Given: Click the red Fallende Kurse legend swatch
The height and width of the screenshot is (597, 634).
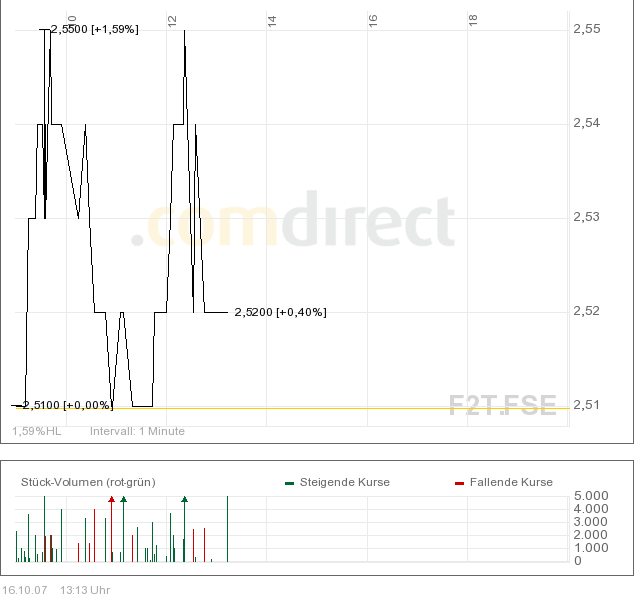Looking at the screenshot, I should pos(459,483).
